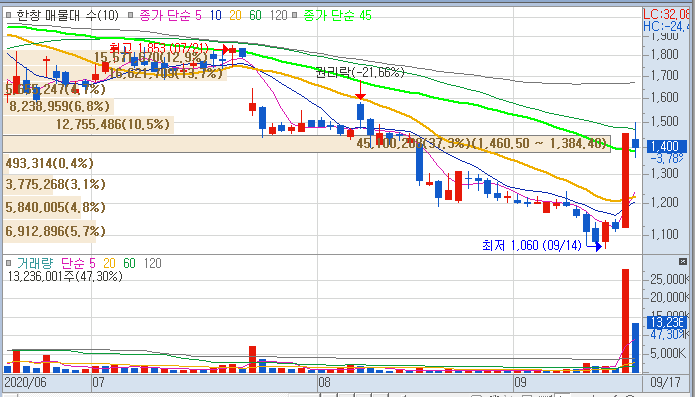
Task: Click the -3.78% change label on price axis
Action: point(668,158)
